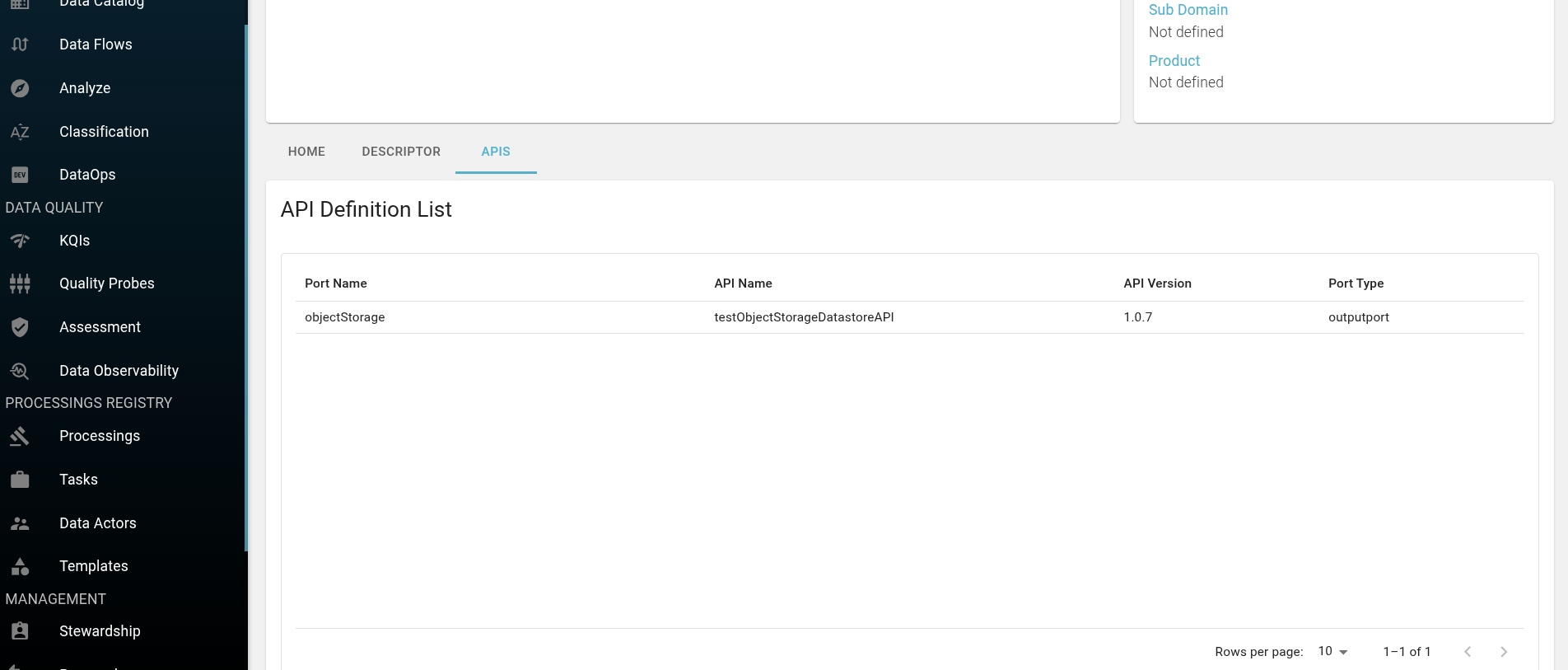Switch to the DESCRIPTOR tab
Screen dimensions: 1568x670
click(401, 152)
